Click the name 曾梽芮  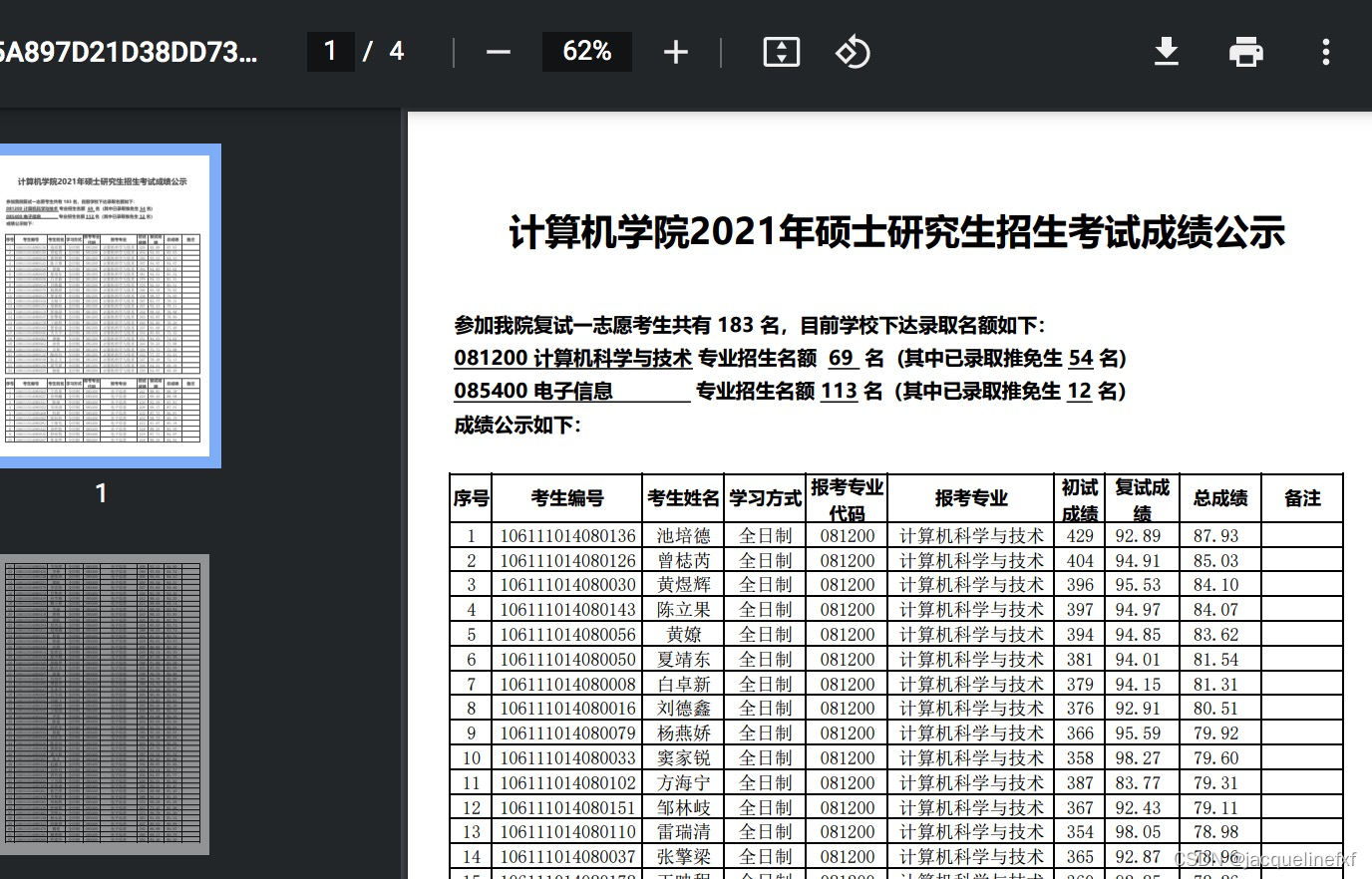(x=684, y=561)
